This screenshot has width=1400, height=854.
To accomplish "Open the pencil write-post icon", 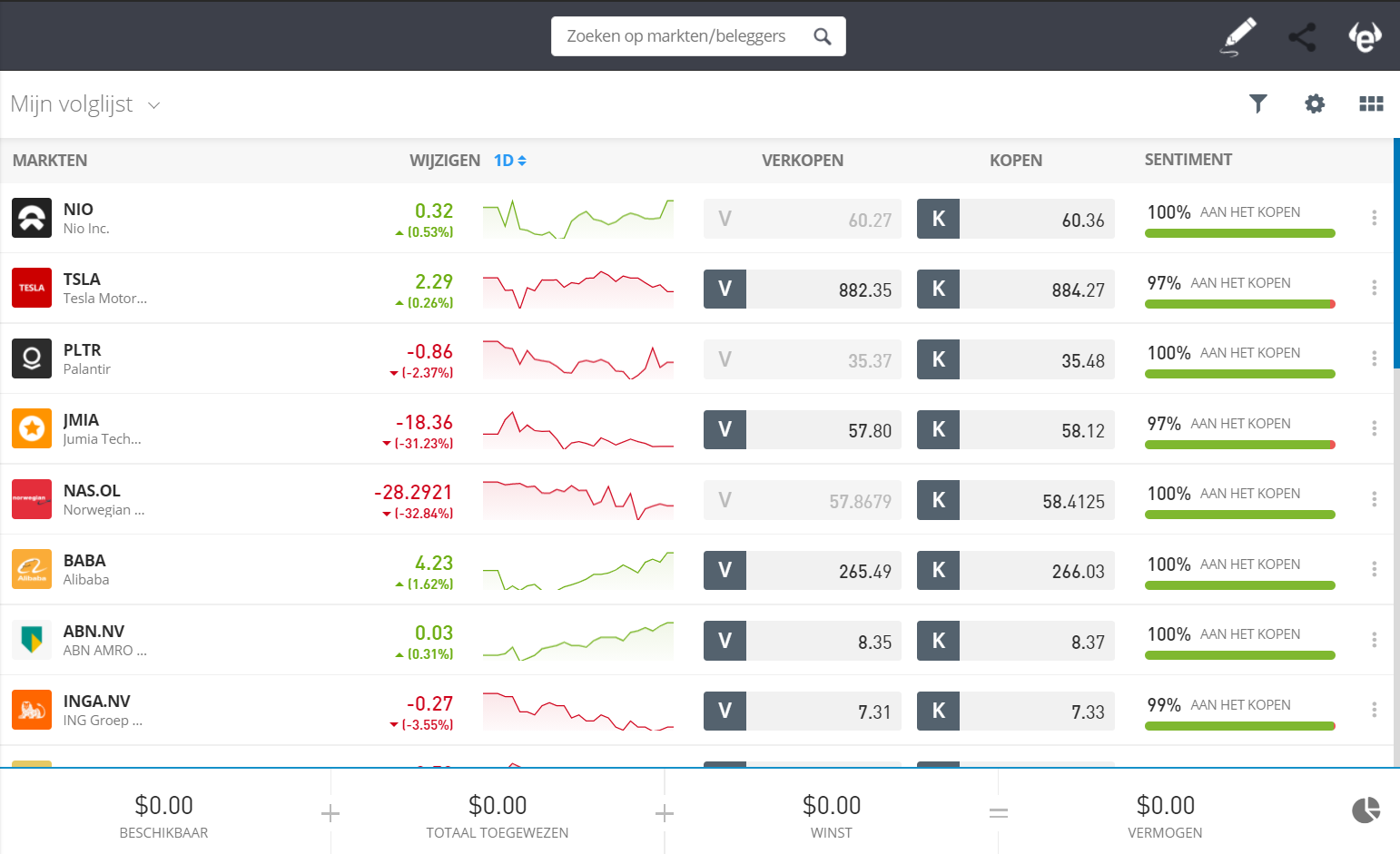I will (x=1238, y=36).
